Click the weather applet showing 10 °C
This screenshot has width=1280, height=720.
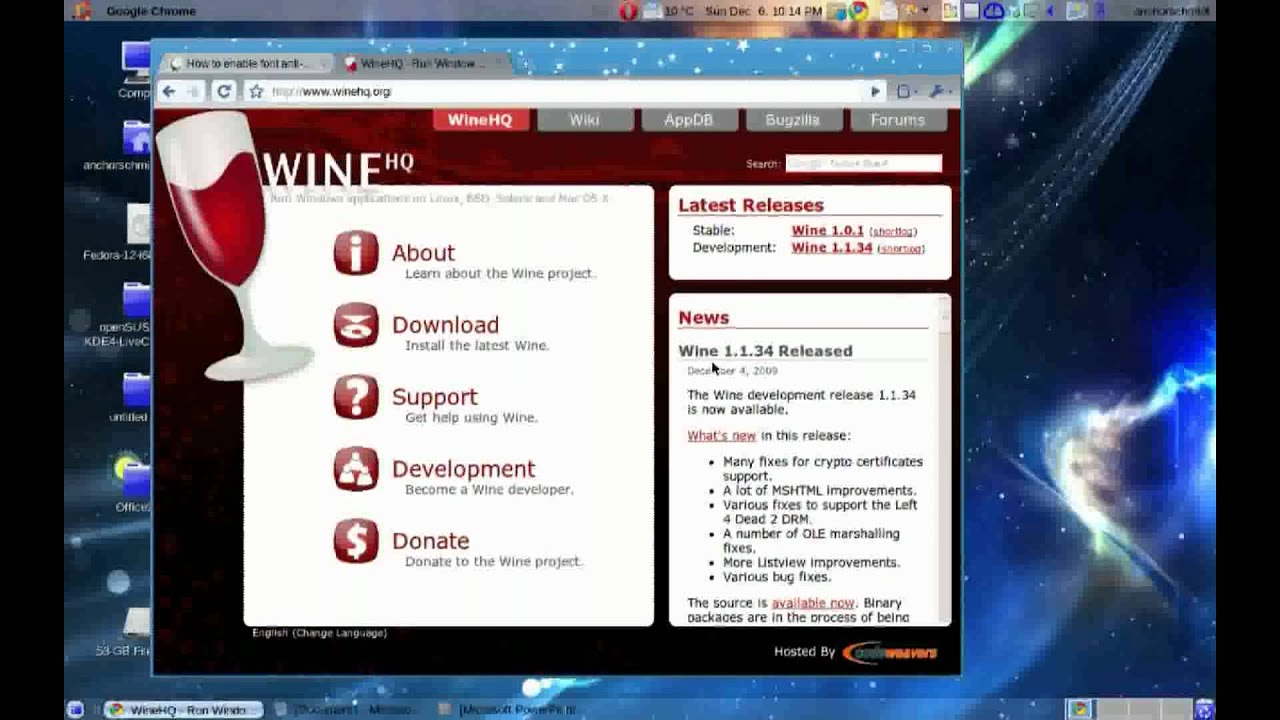[669, 11]
